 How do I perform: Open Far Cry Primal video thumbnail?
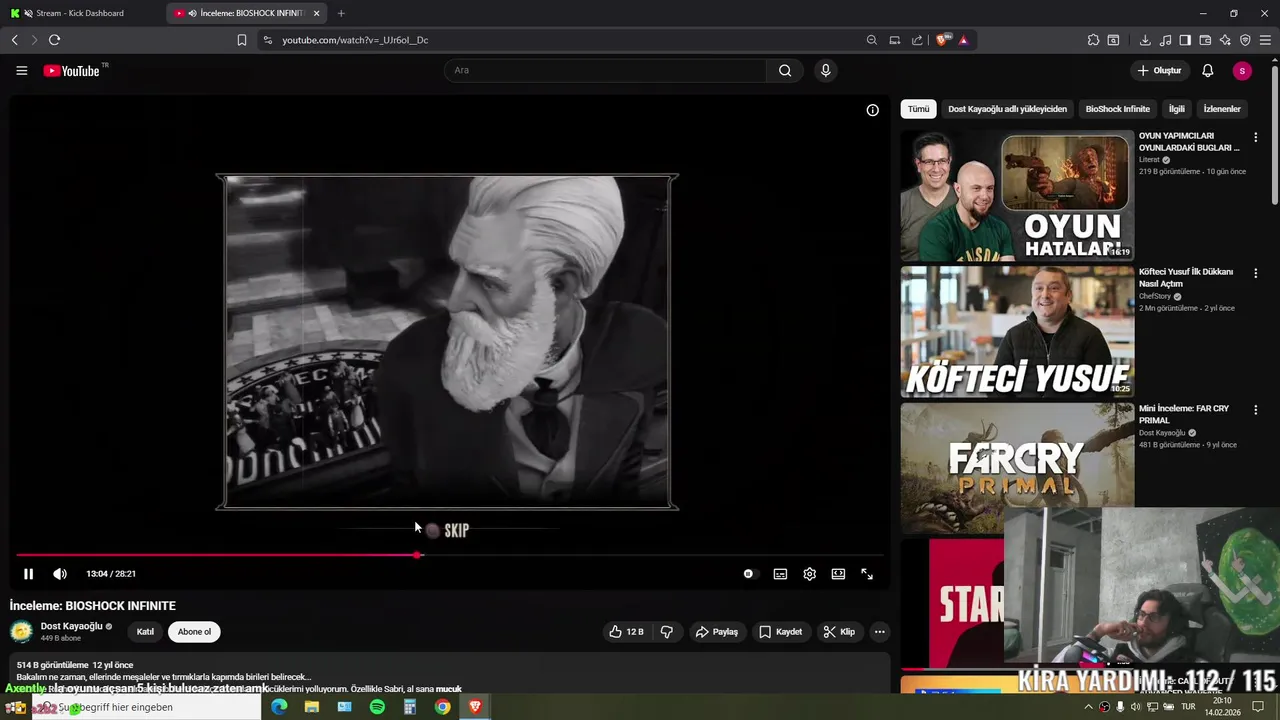coord(1017,468)
